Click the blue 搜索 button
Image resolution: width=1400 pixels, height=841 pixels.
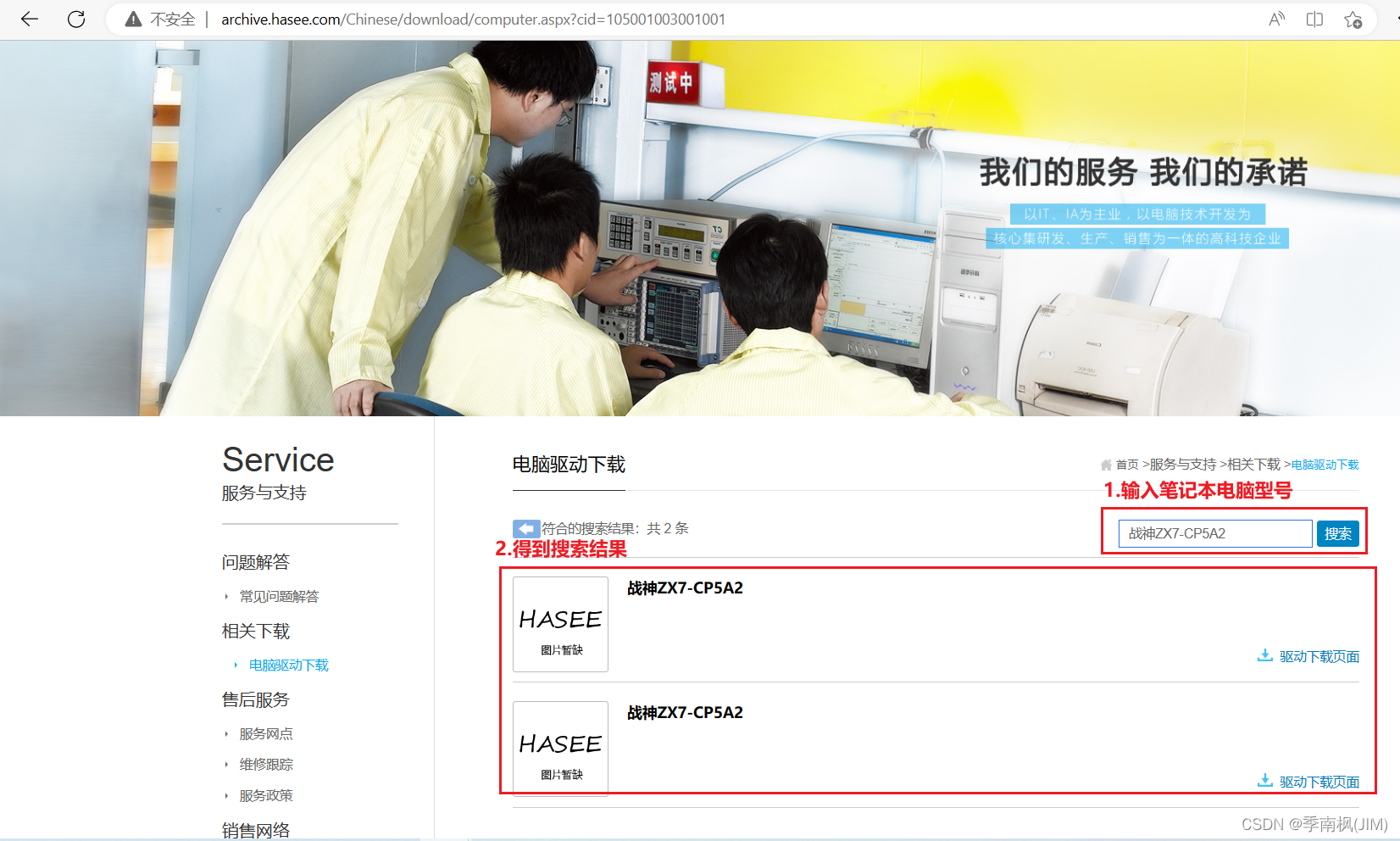[1338, 533]
